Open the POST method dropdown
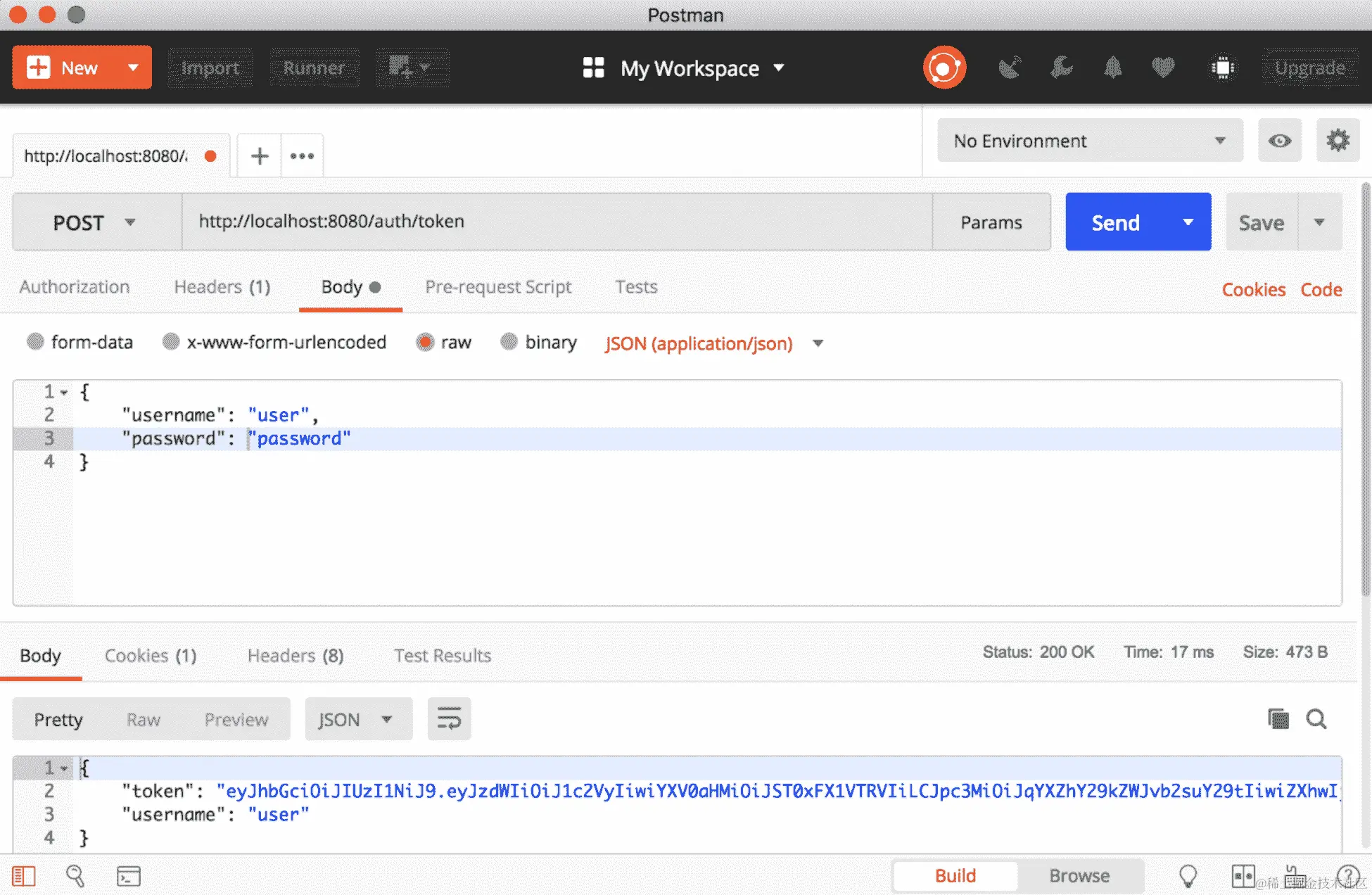Viewport: 1372px width, 895px height. [95, 222]
